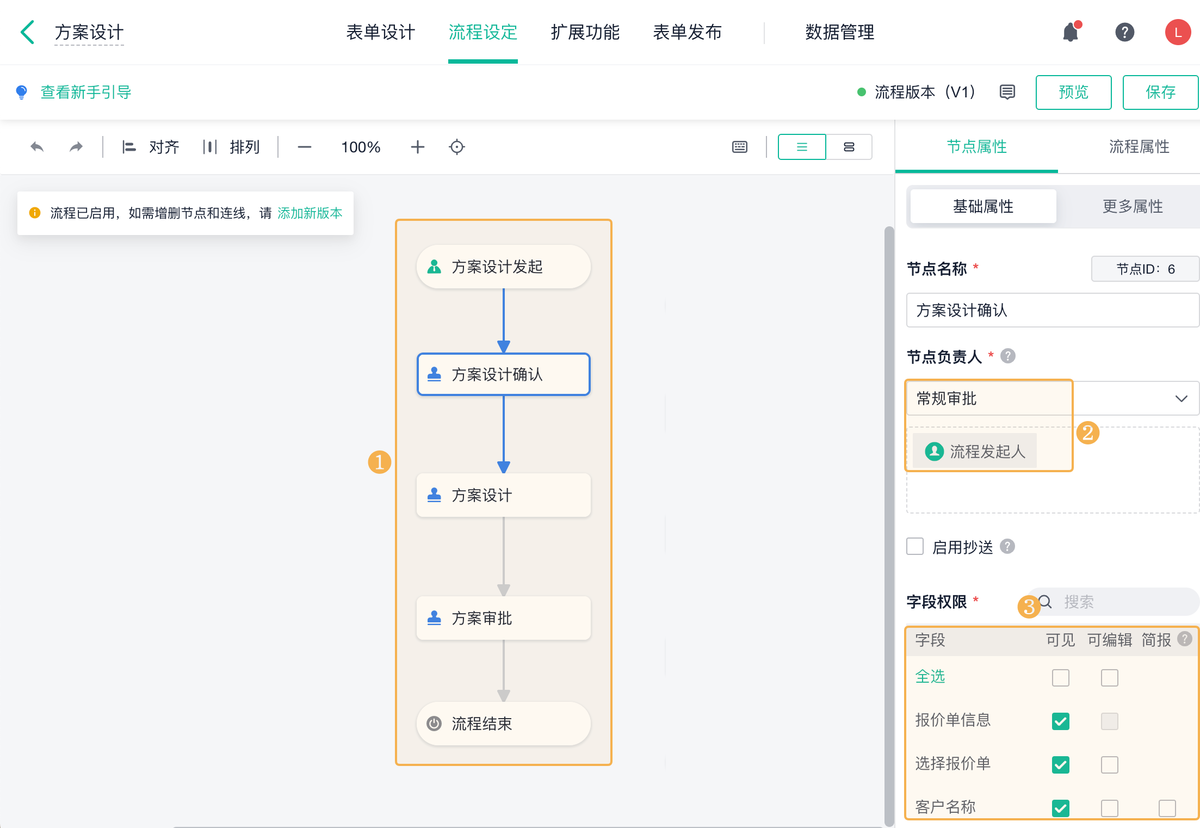
Task: Click the redo arrow icon
Action: coord(76,147)
